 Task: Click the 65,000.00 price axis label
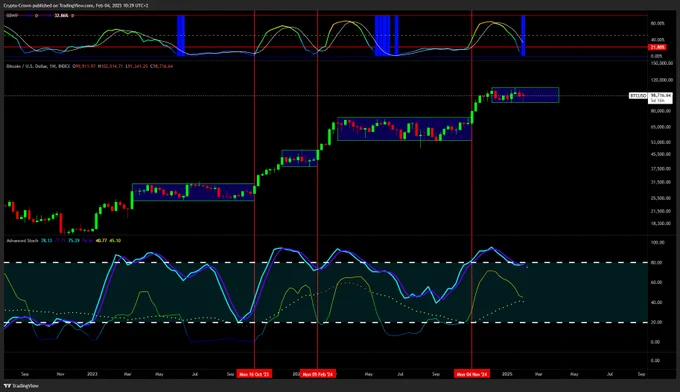(661, 127)
